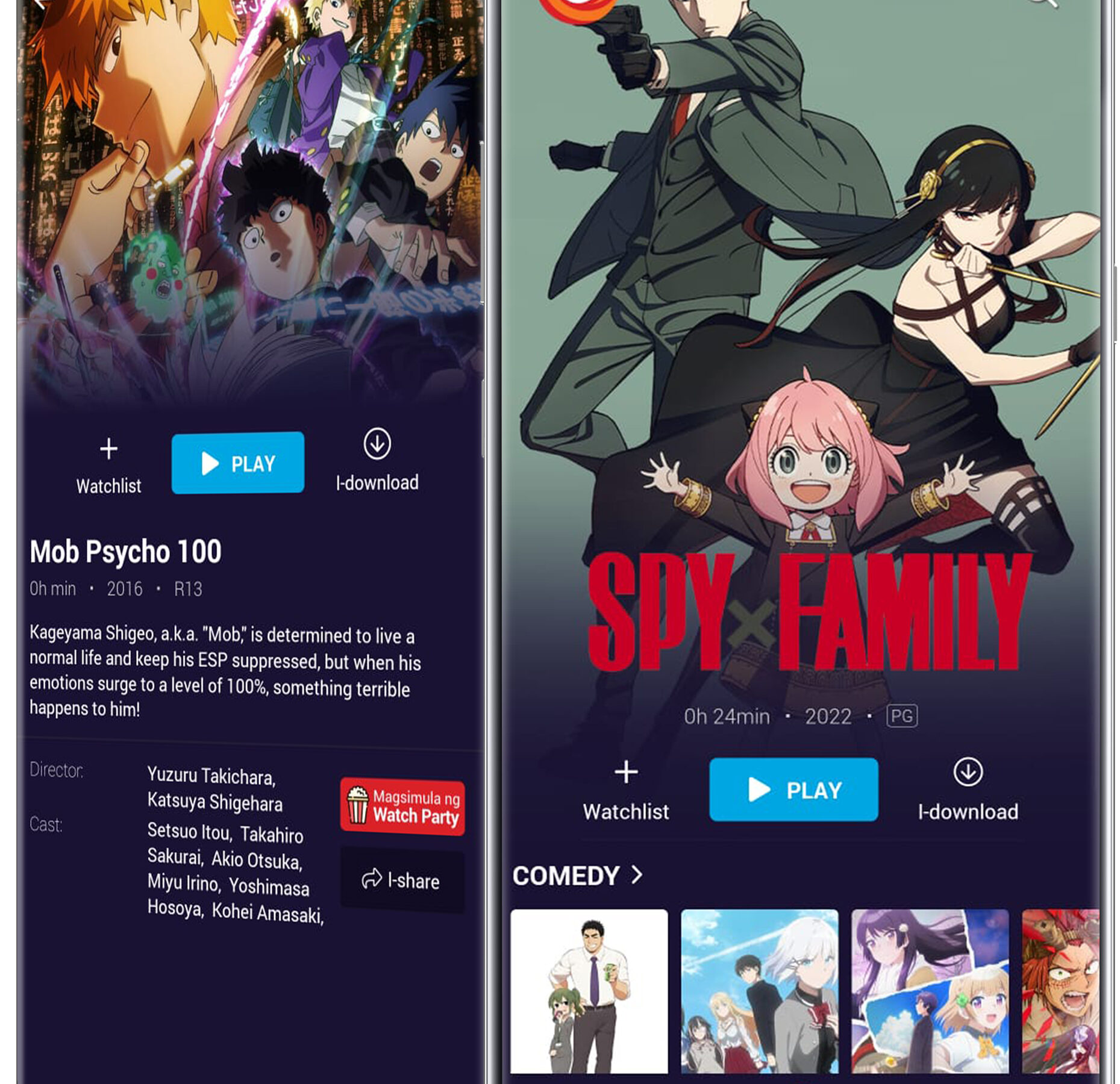Tap the I-share button
Viewport: 1120px width, 1084px height.
(x=402, y=880)
